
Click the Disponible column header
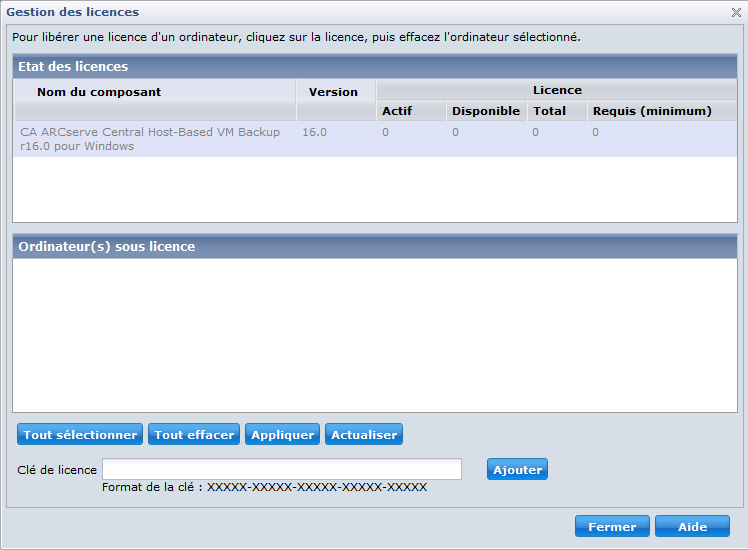coord(486,111)
